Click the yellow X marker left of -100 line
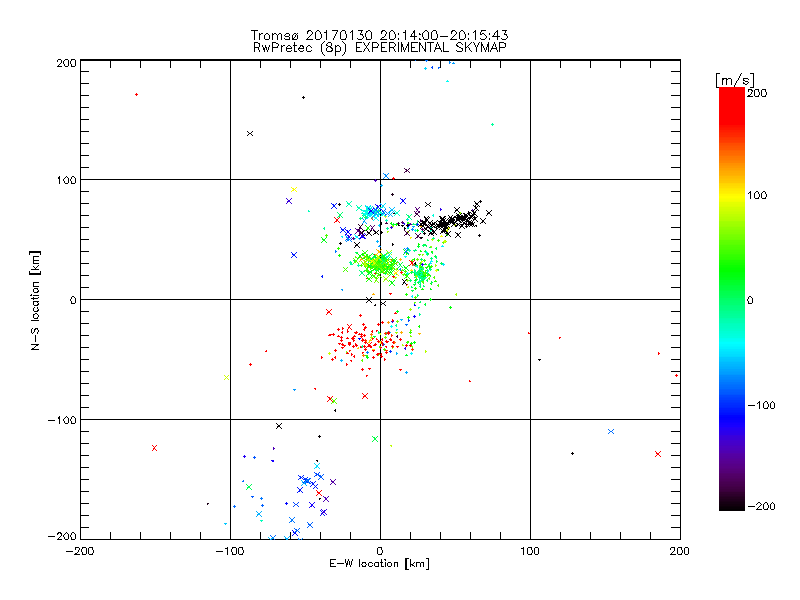 coord(227,378)
